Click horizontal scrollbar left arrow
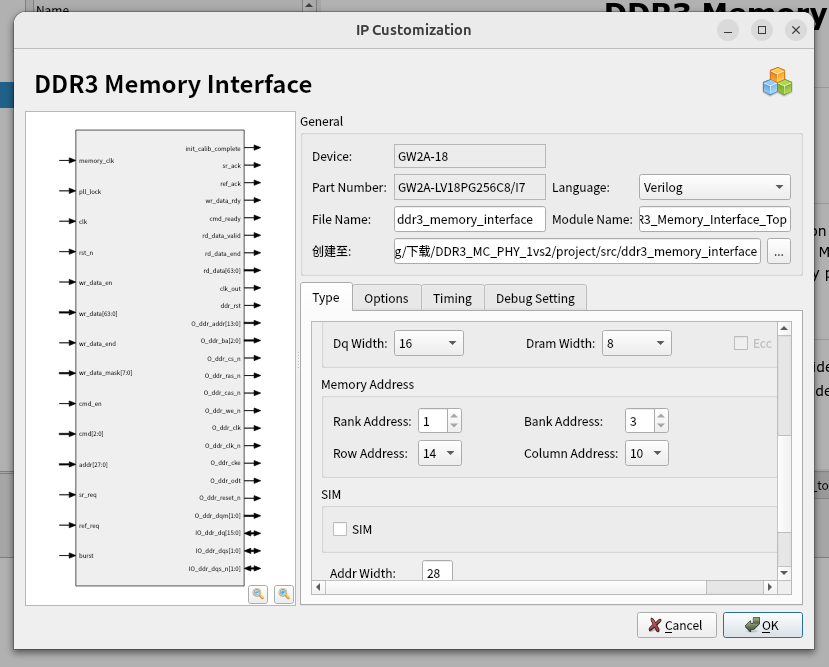 tap(318, 587)
